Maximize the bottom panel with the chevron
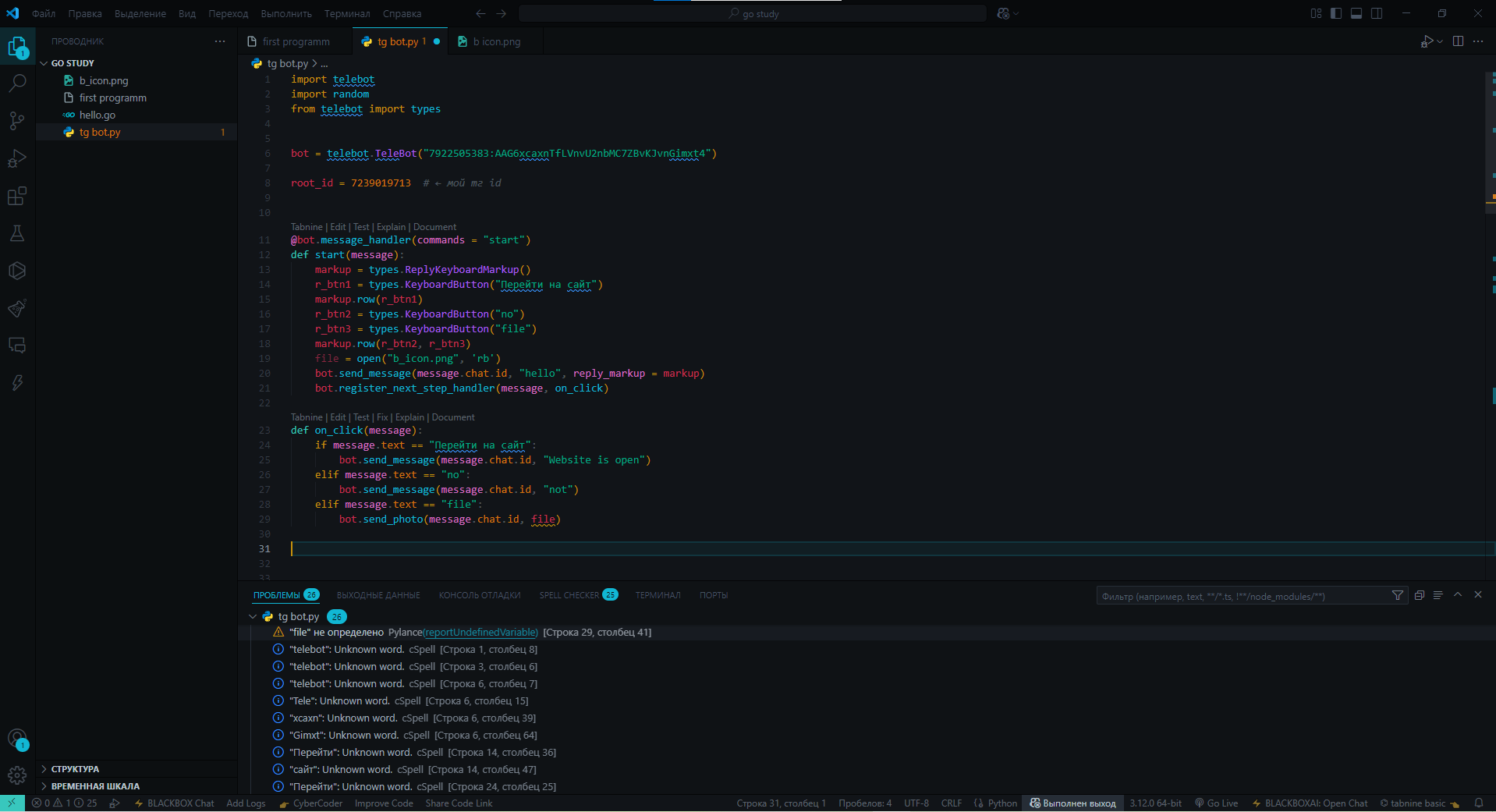Screen dimensions: 1496x812 tap(1458, 594)
